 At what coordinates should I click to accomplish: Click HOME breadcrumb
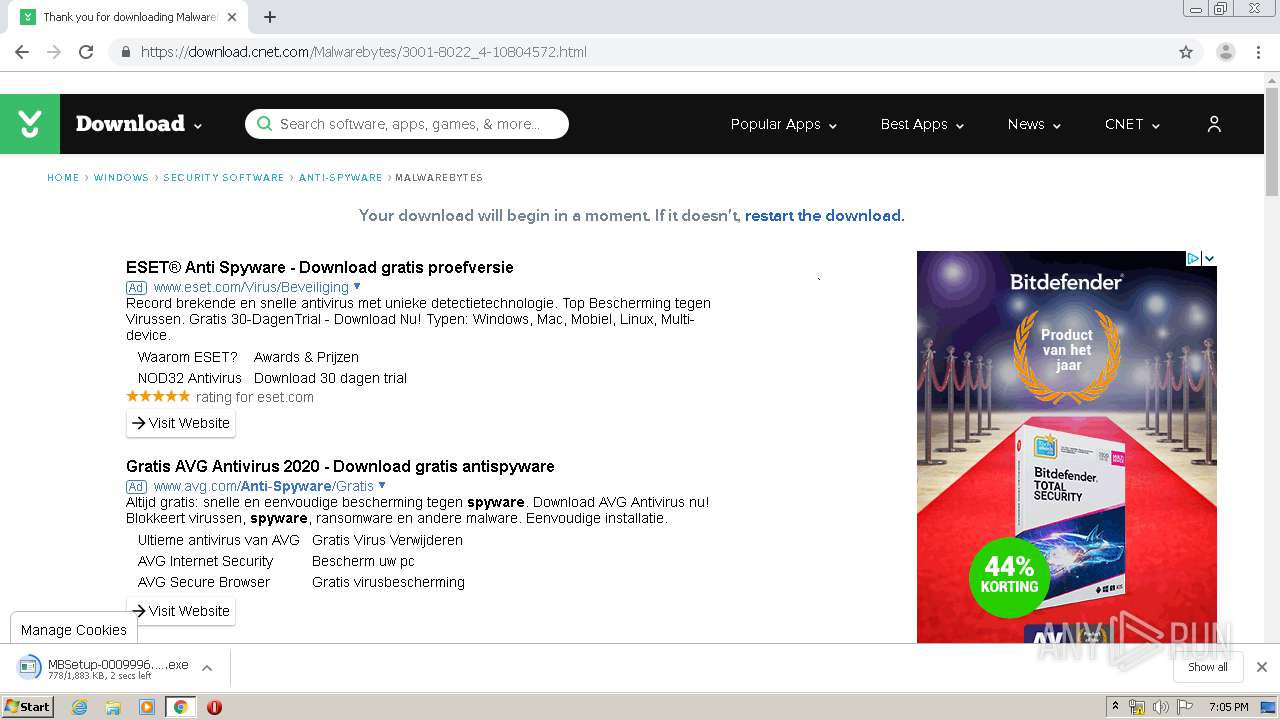[63, 178]
